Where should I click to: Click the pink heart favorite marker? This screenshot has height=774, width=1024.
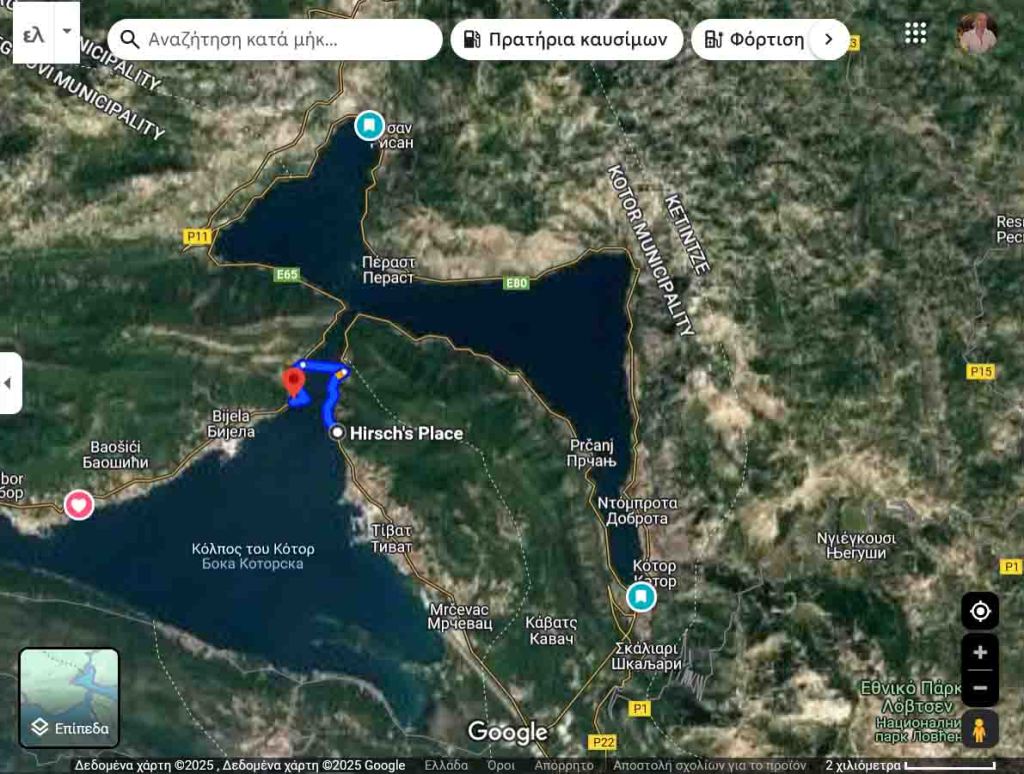coord(79,505)
